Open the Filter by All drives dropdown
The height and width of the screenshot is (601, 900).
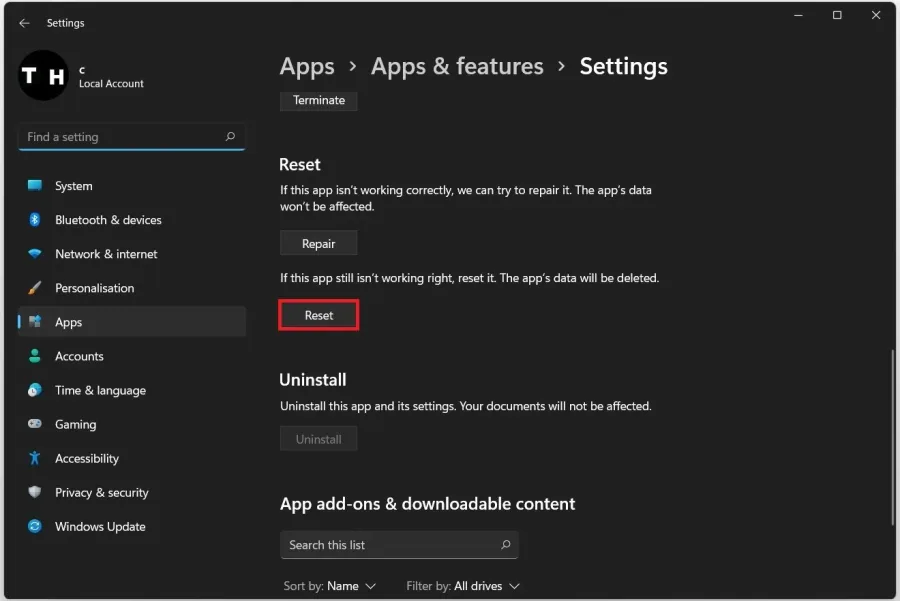click(463, 586)
